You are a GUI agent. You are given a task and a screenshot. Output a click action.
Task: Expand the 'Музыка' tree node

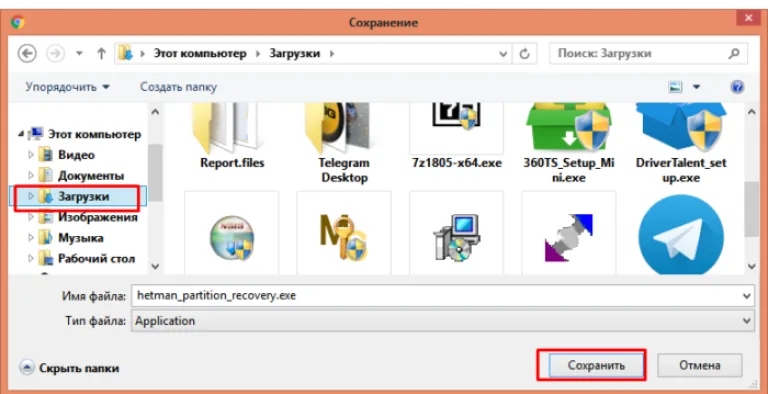coord(31,238)
